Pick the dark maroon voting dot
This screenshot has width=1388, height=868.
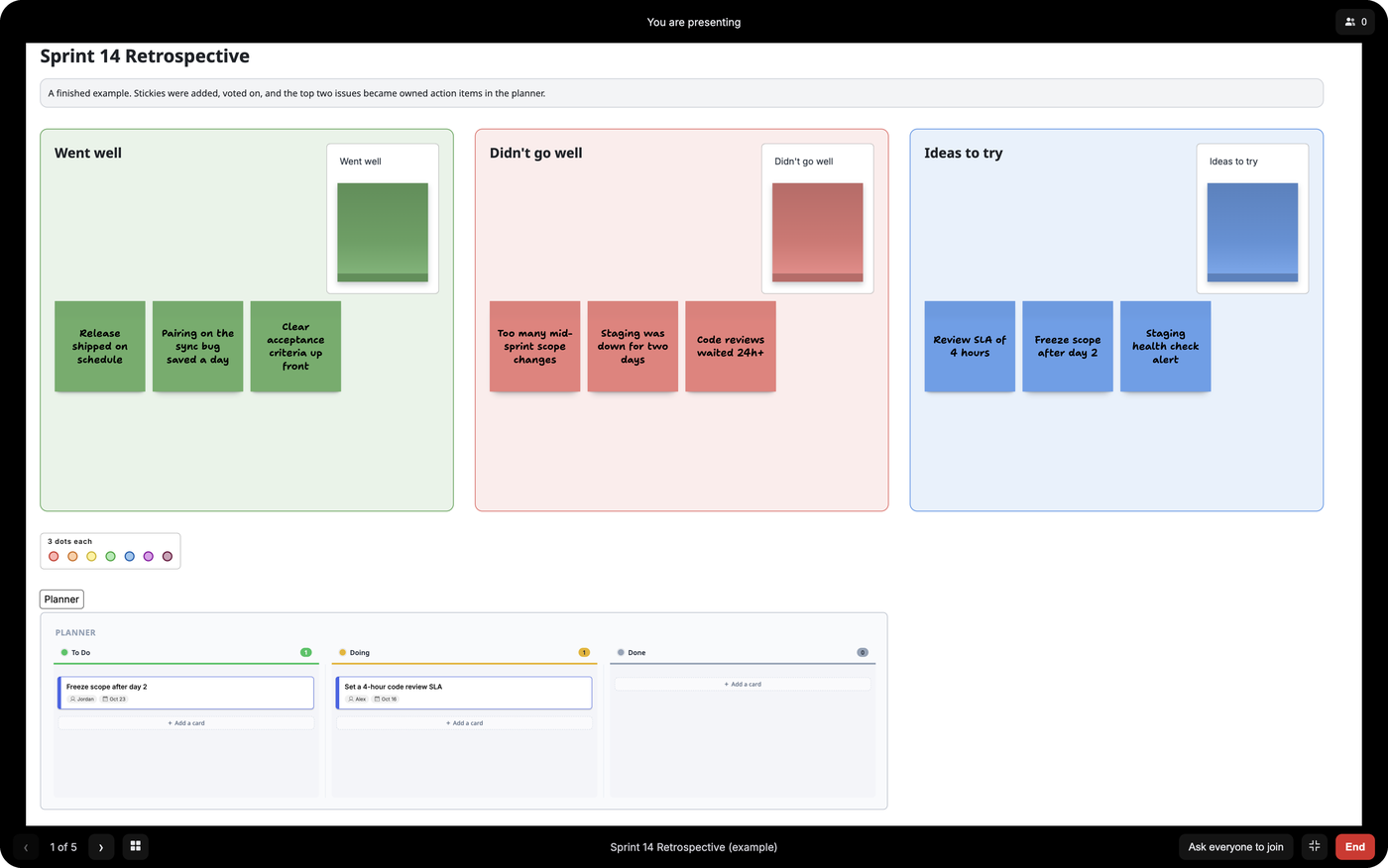pos(168,557)
